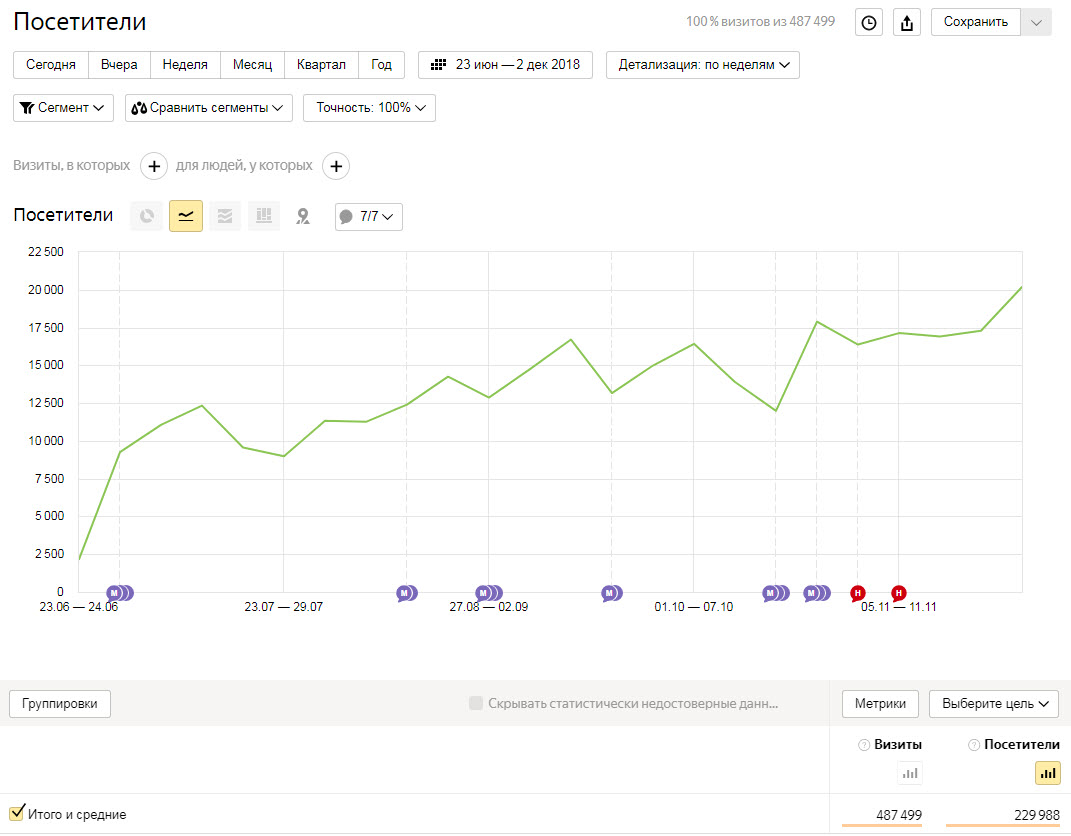This screenshot has width=1071, height=836.
Task: Open help for Посетители metric
Action: point(974,745)
